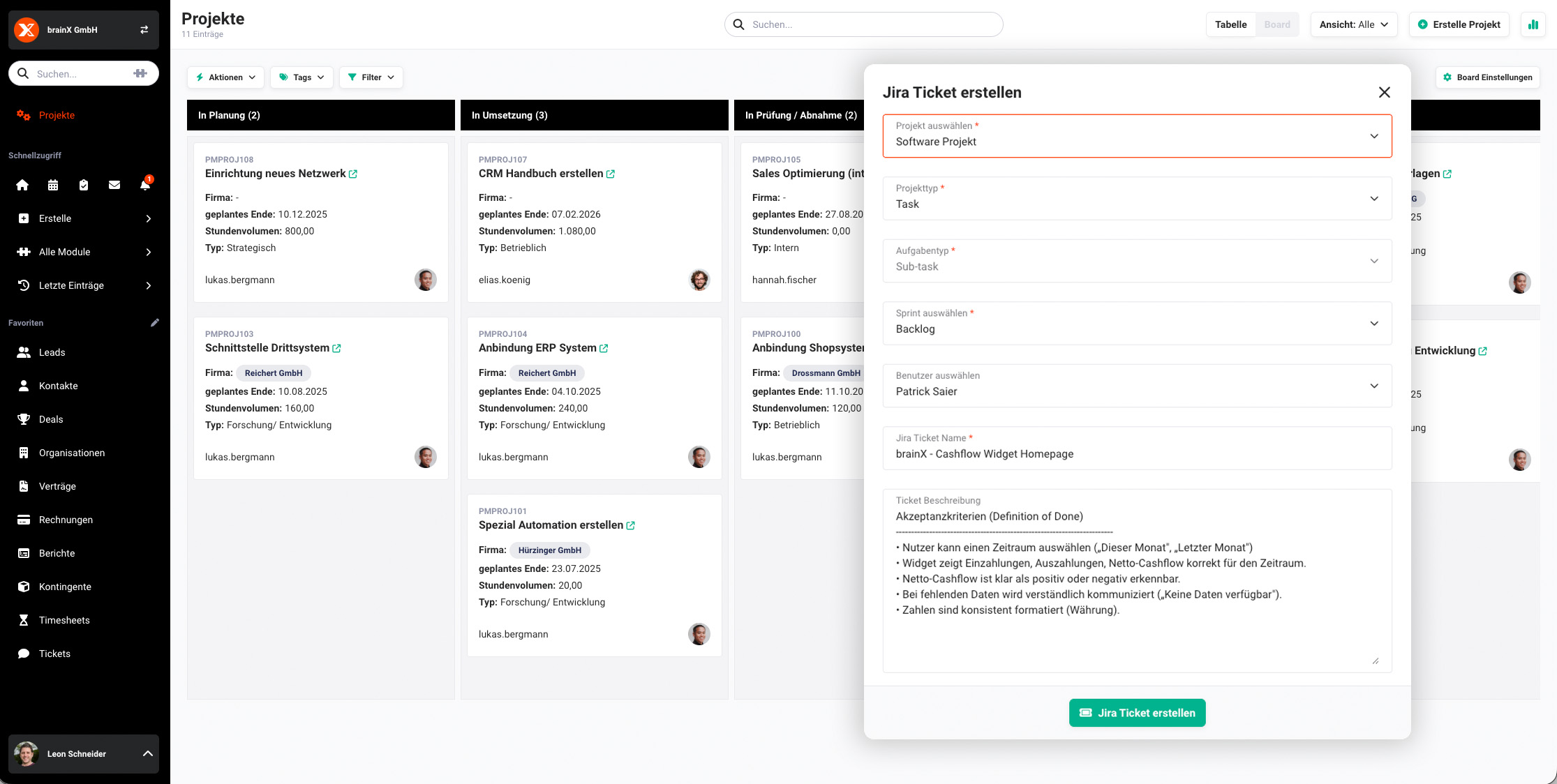Click the home icon in the quick access bar
The height and width of the screenshot is (784, 1557).
coord(22,185)
